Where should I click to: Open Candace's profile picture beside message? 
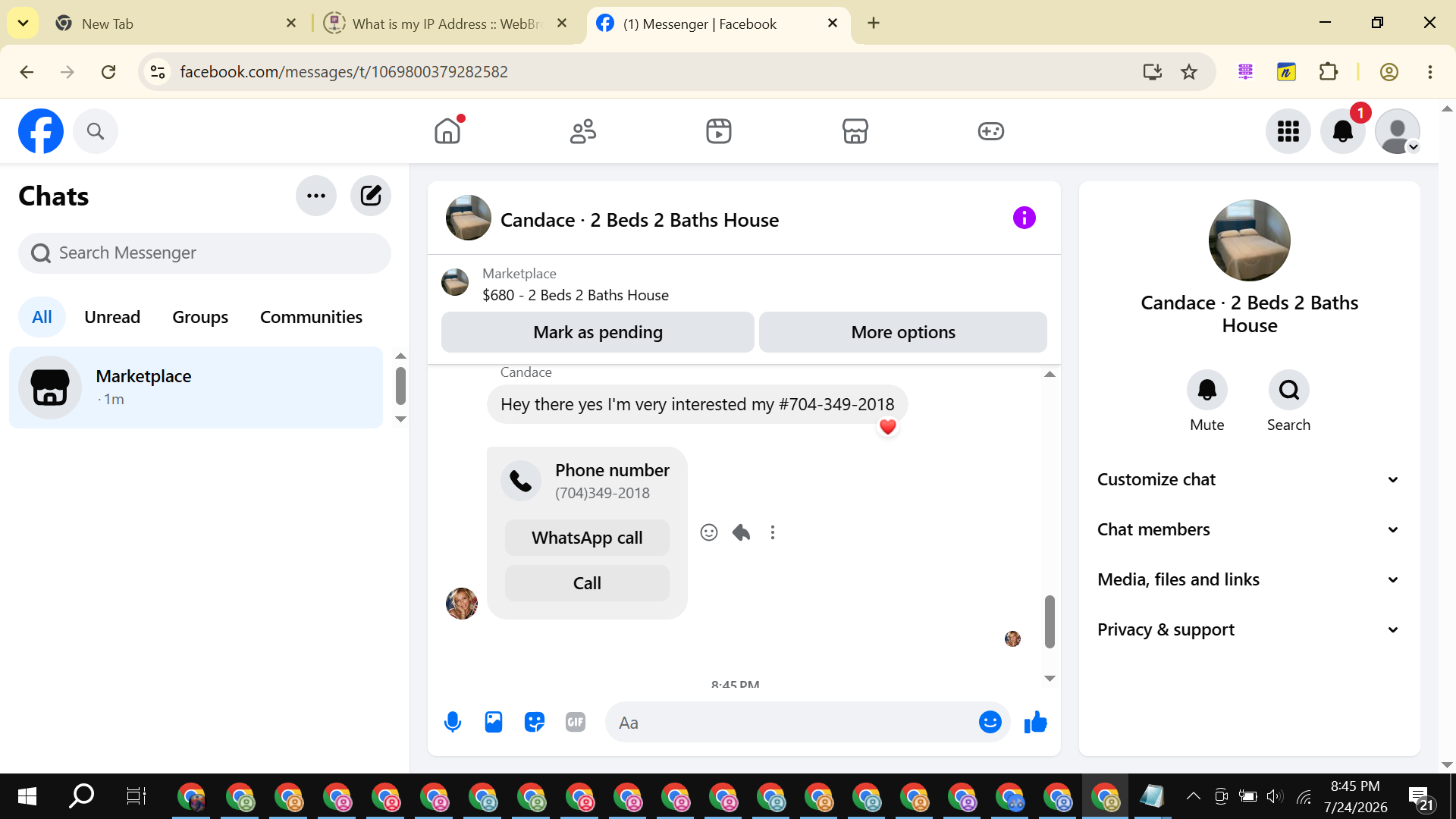[462, 604]
